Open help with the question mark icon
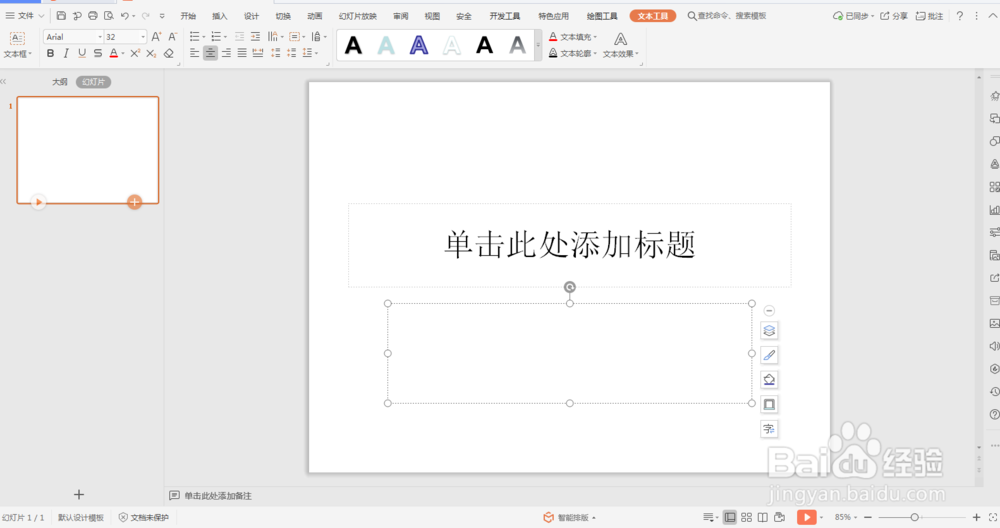This screenshot has width=1000, height=528. click(960, 16)
